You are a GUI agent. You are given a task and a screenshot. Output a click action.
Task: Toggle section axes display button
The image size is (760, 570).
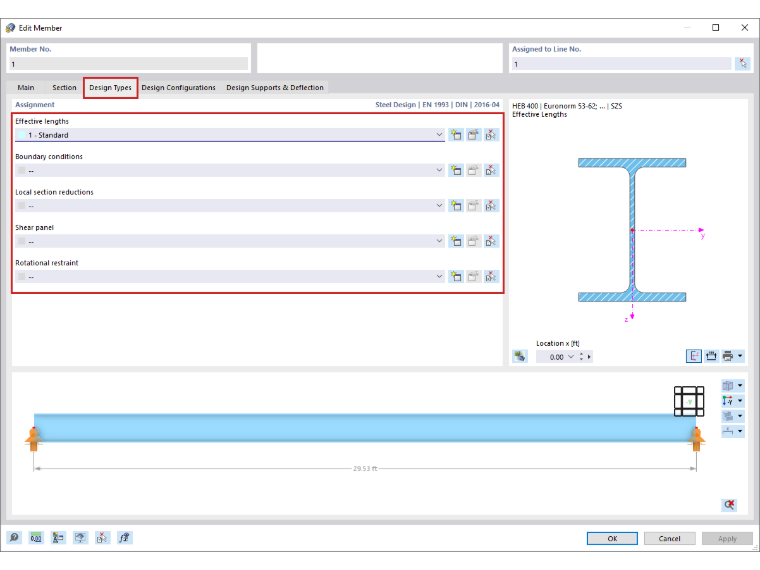[x=694, y=356]
